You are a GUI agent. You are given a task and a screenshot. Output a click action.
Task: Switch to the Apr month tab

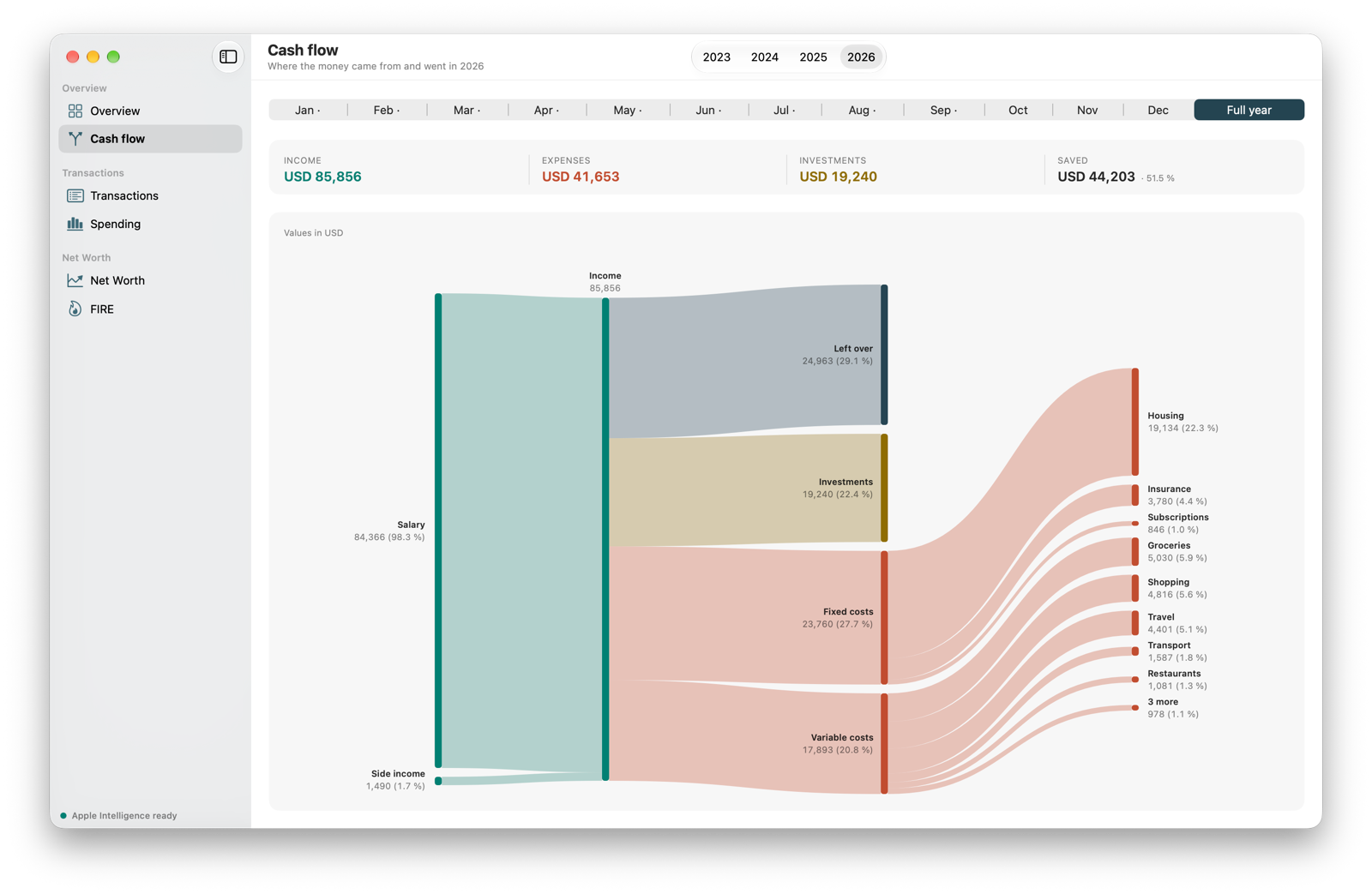(x=547, y=110)
